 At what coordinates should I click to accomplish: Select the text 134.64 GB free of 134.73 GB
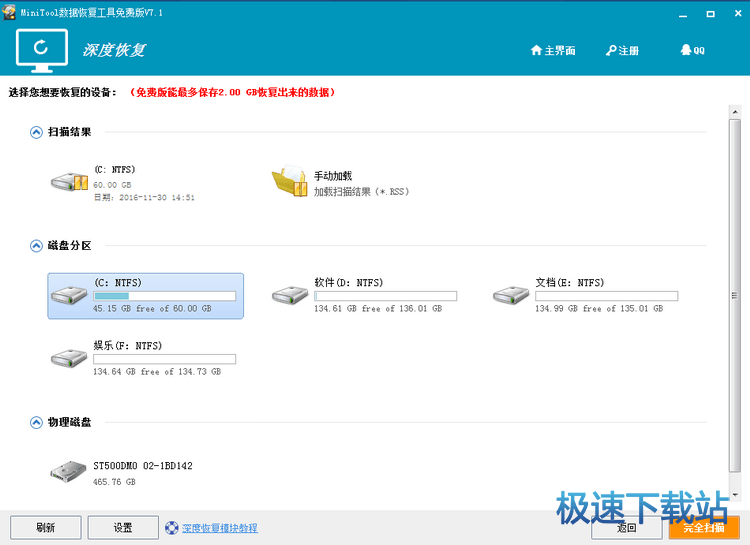click(157, 372)
